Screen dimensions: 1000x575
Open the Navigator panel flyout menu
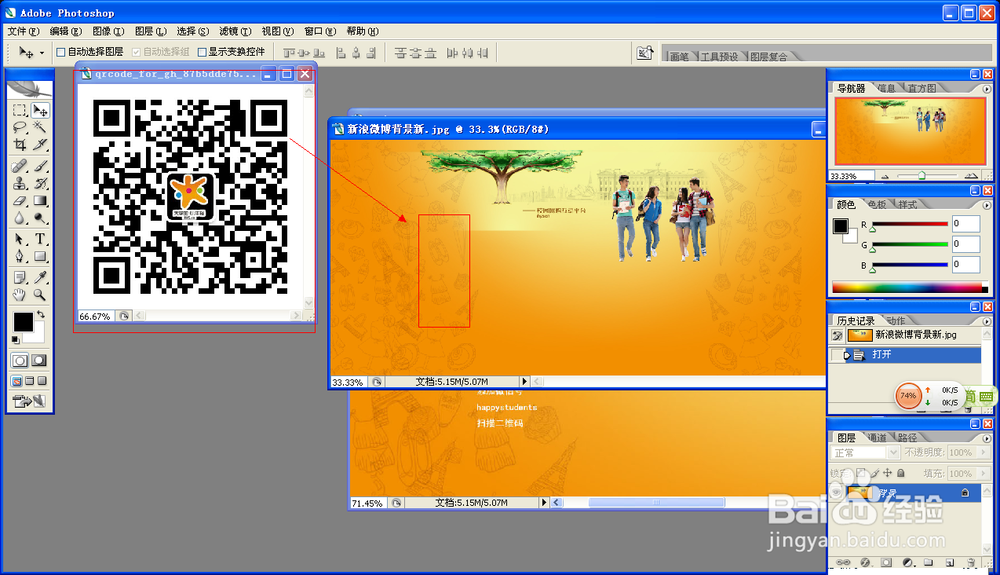[987, 89]
